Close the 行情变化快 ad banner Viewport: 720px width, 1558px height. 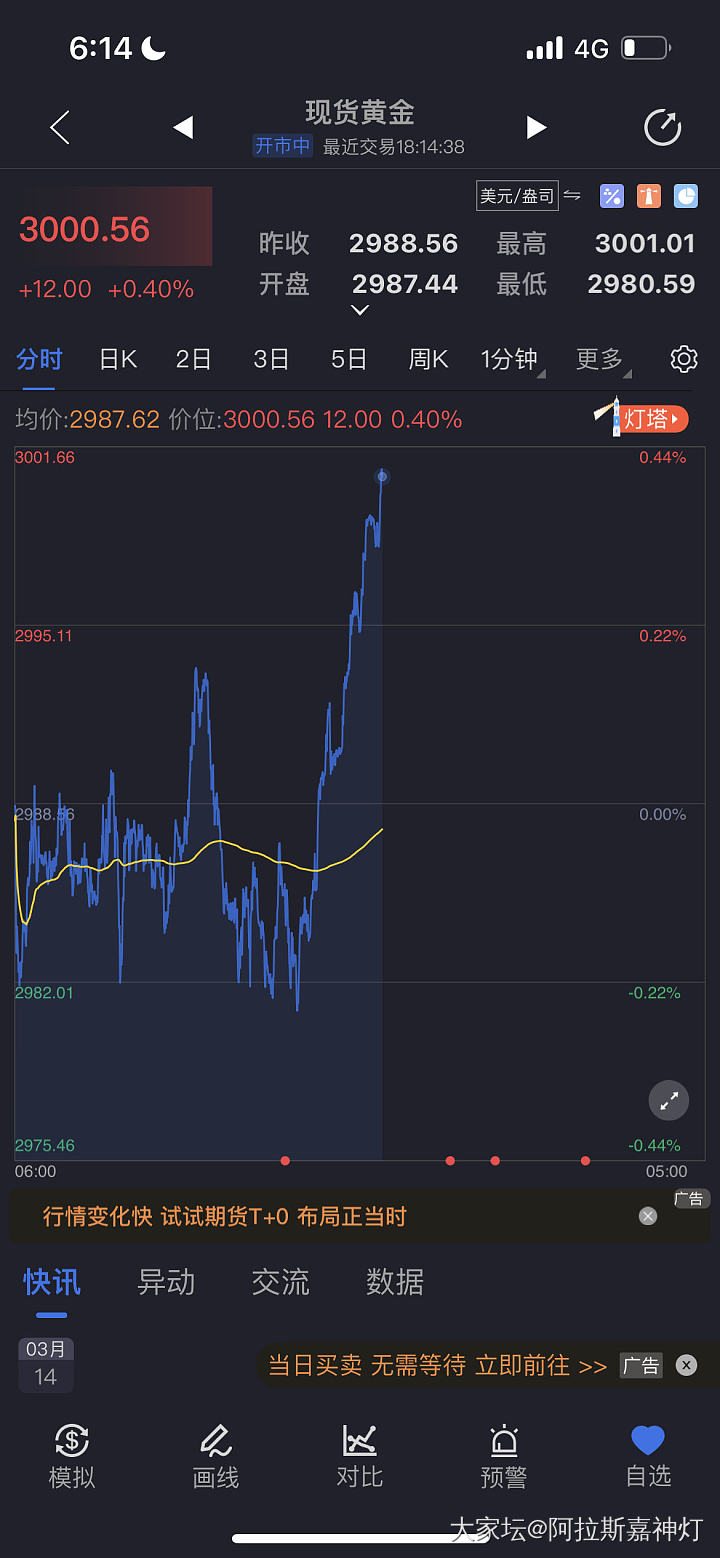648,1216
